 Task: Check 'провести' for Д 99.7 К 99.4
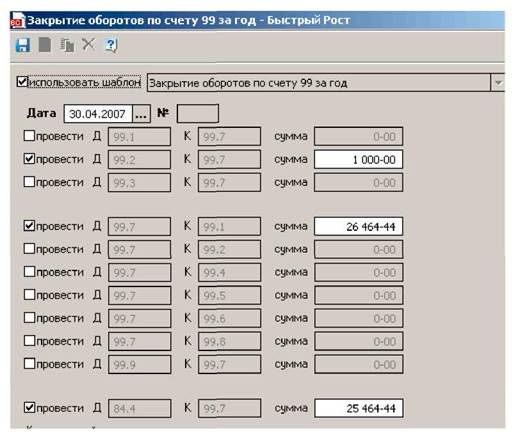[29, 272]
